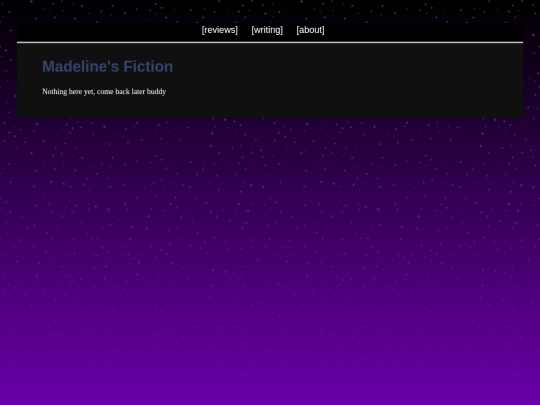Select the "Nothing here yet, come back later buddy" text
The width and height of the screenshot is (540, 405).
point(104,92)
